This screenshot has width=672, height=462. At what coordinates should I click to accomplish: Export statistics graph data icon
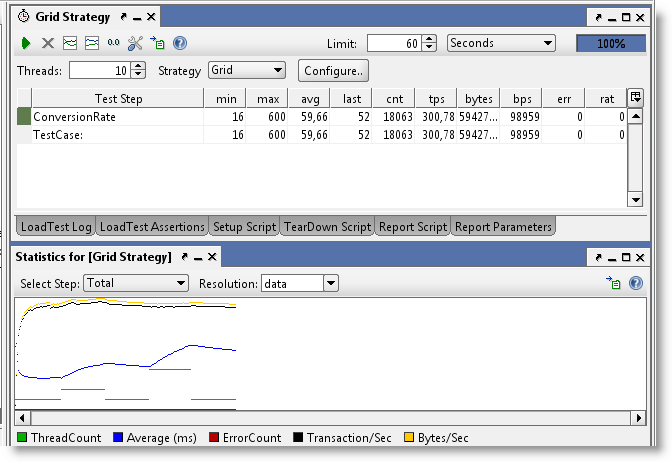coord(613,283)
